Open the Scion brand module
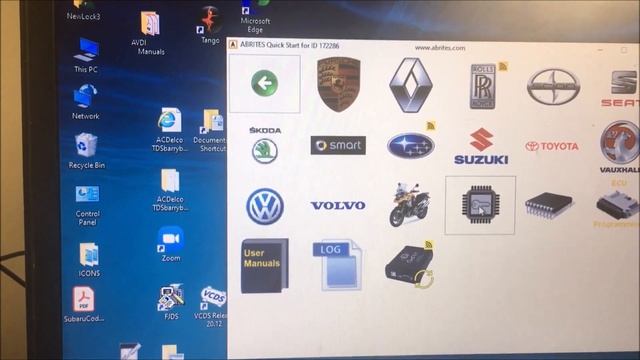The height and width of the screenshot is (360, 640). pos(553,87)
